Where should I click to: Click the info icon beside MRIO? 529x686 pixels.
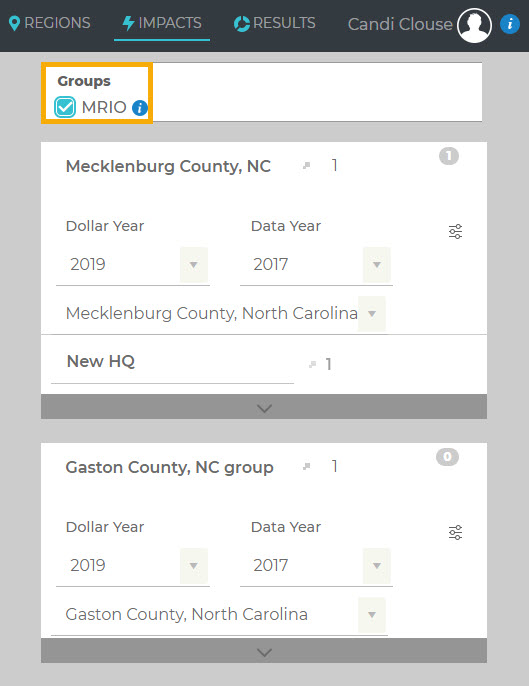pos(140,108)
